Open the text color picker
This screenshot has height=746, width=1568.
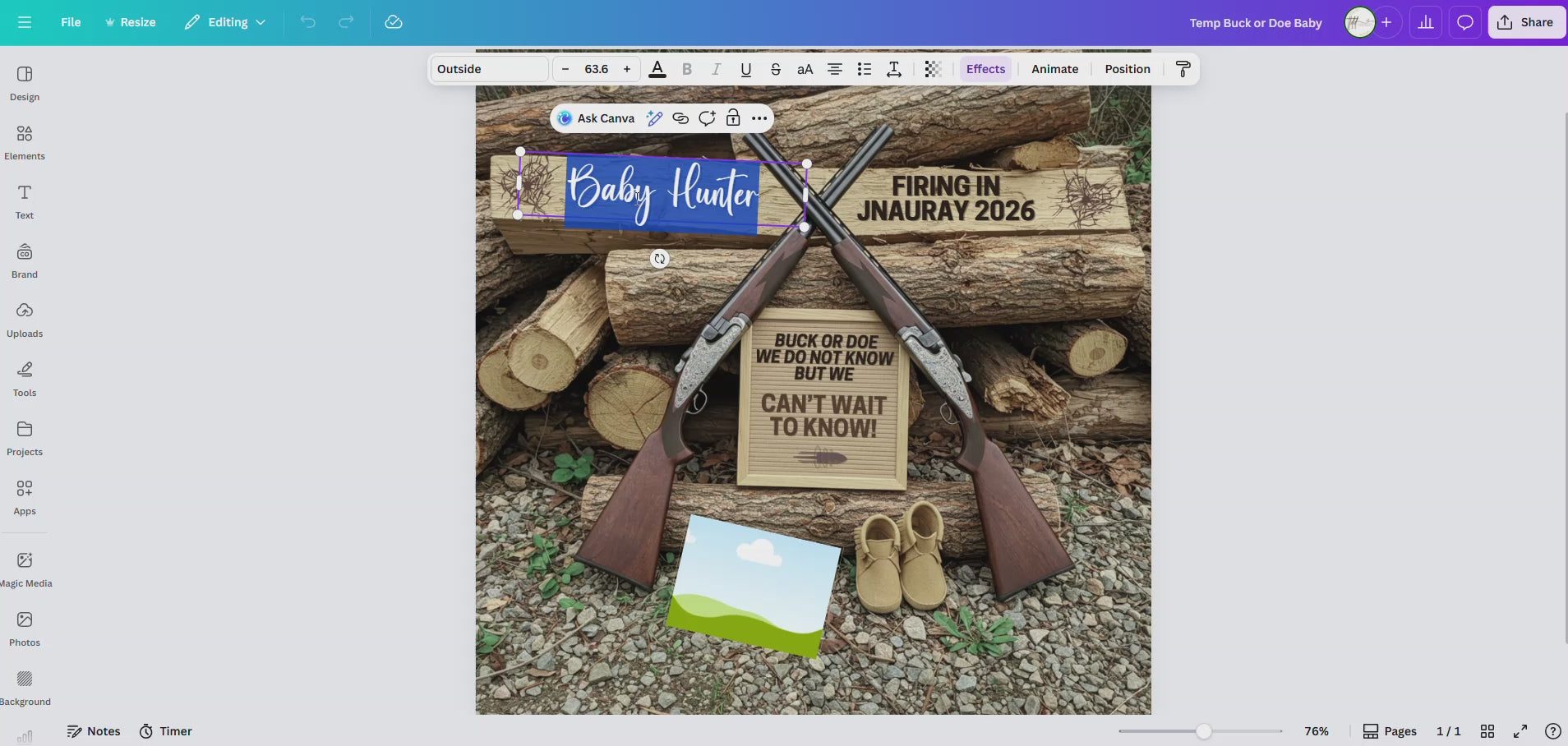click(x=657, y=69)
